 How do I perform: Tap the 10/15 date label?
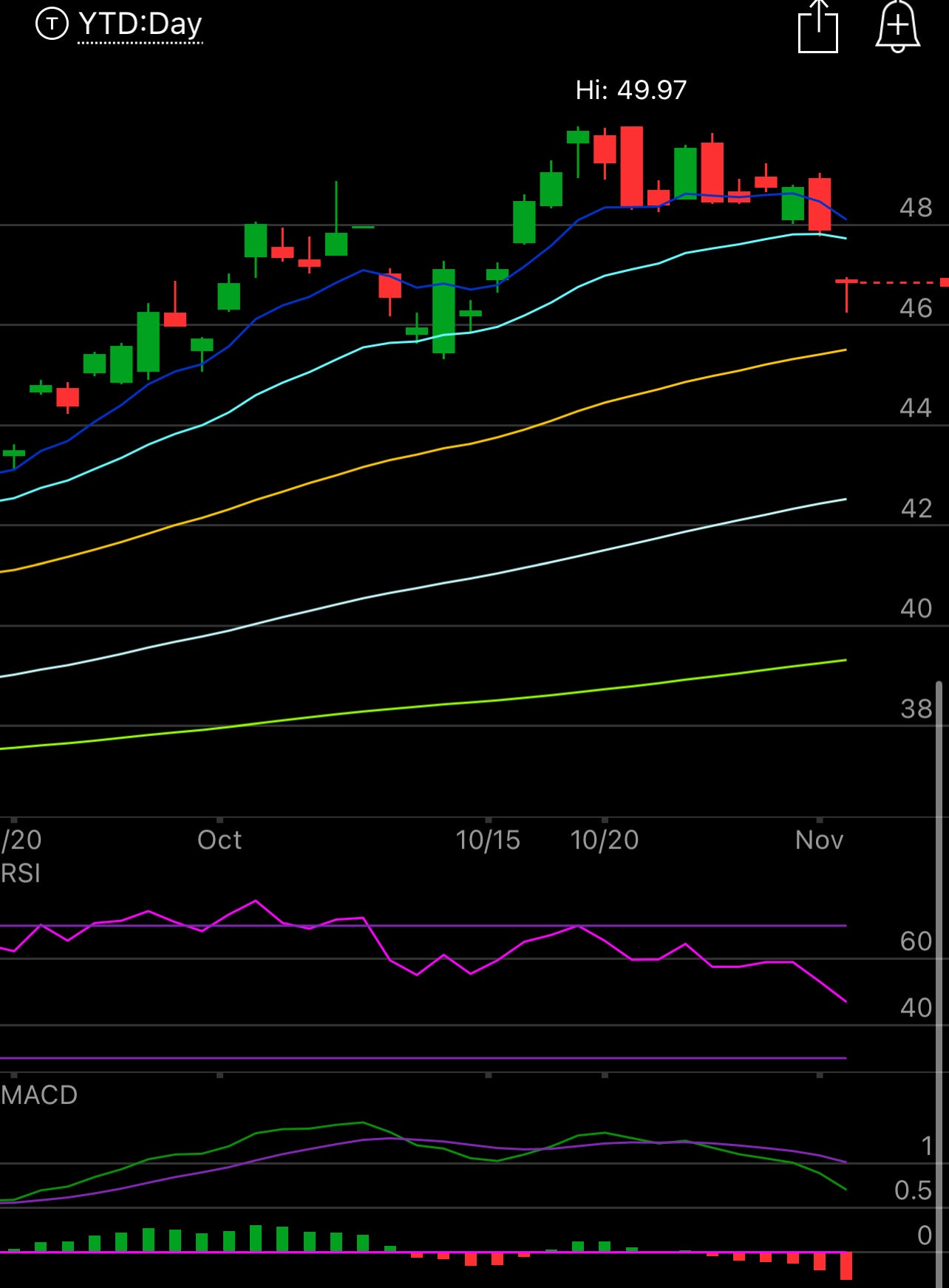click(488, 840)
